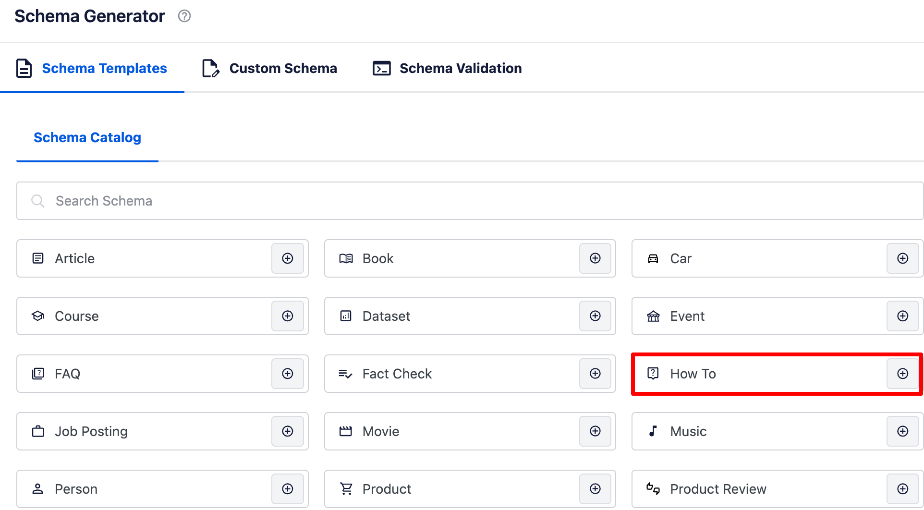Viewport: 924px width, 510px height.
Task: Add the Music schema with plus icon
Action: (903, 432)
